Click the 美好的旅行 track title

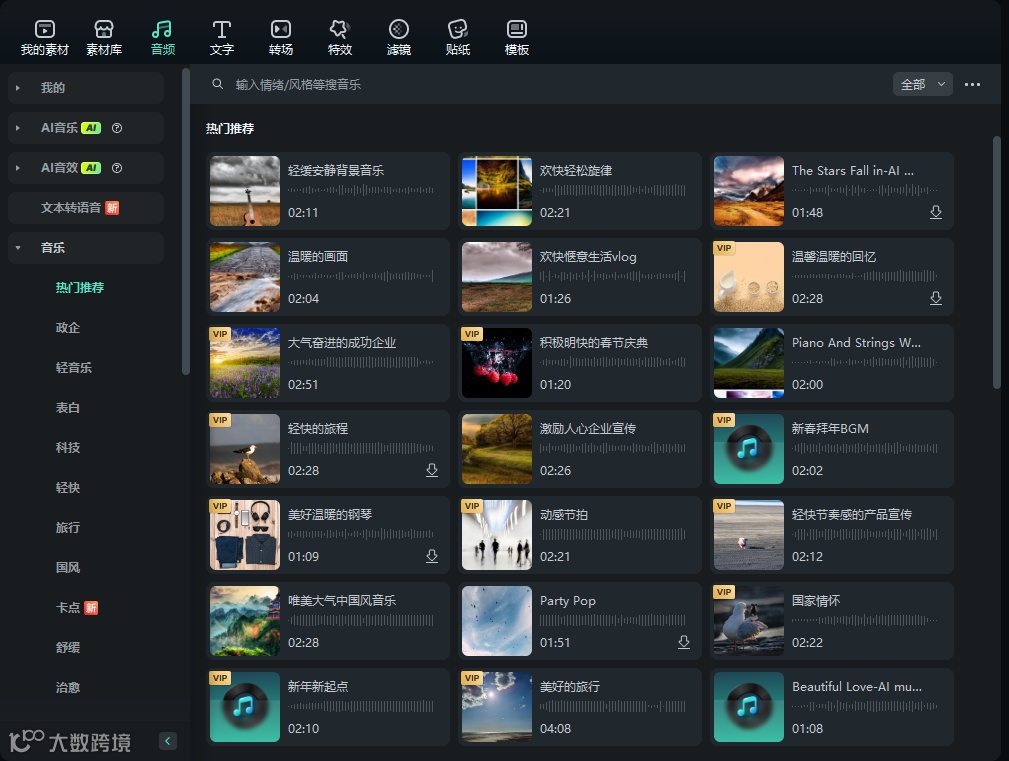click(569, 686)
